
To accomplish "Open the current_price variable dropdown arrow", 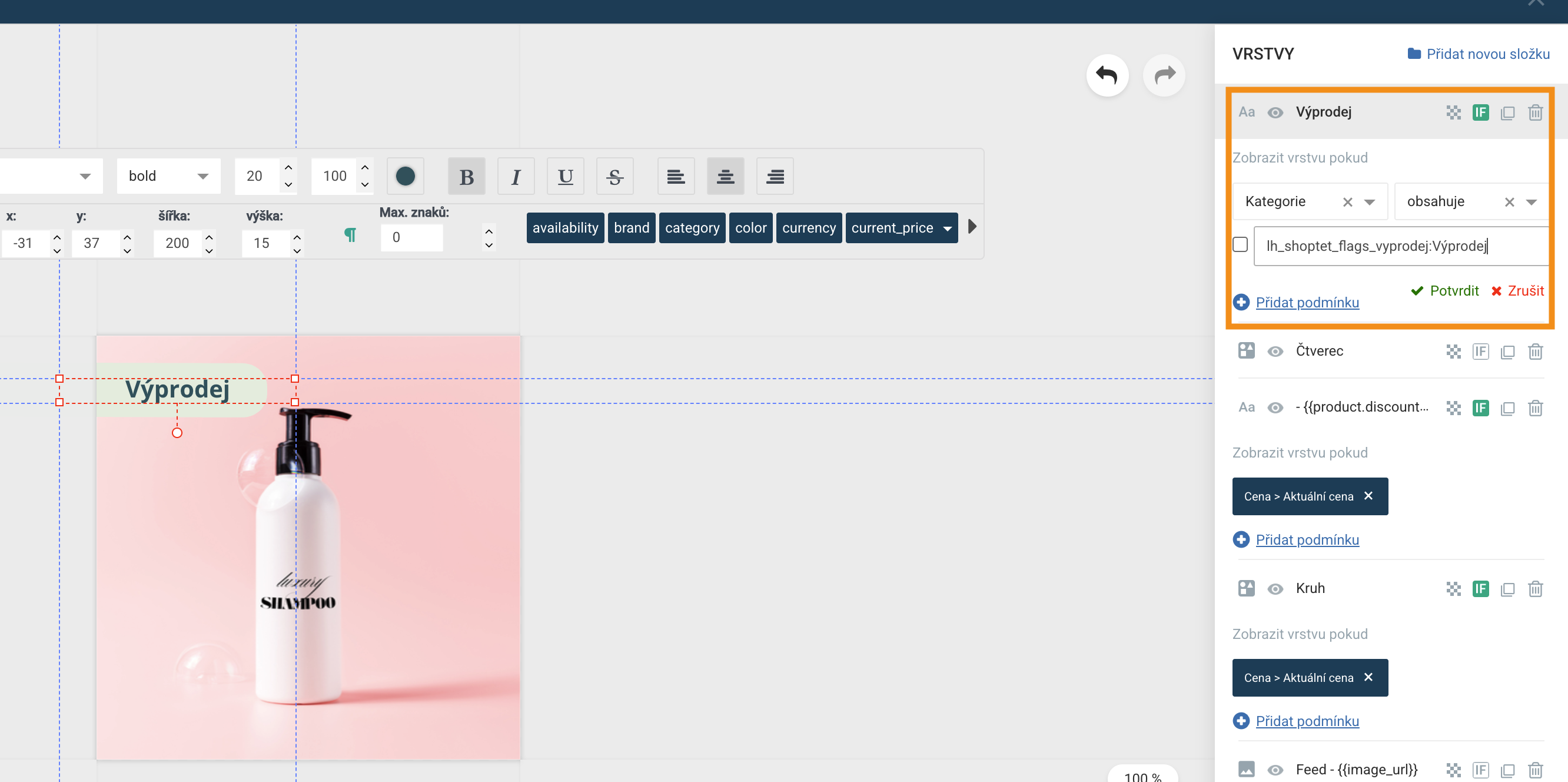I will click(947, 228).
